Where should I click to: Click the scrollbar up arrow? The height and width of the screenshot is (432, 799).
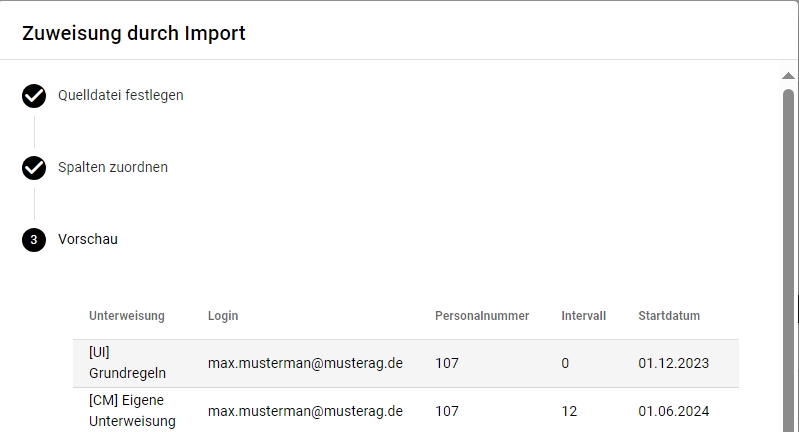point(789,76)
